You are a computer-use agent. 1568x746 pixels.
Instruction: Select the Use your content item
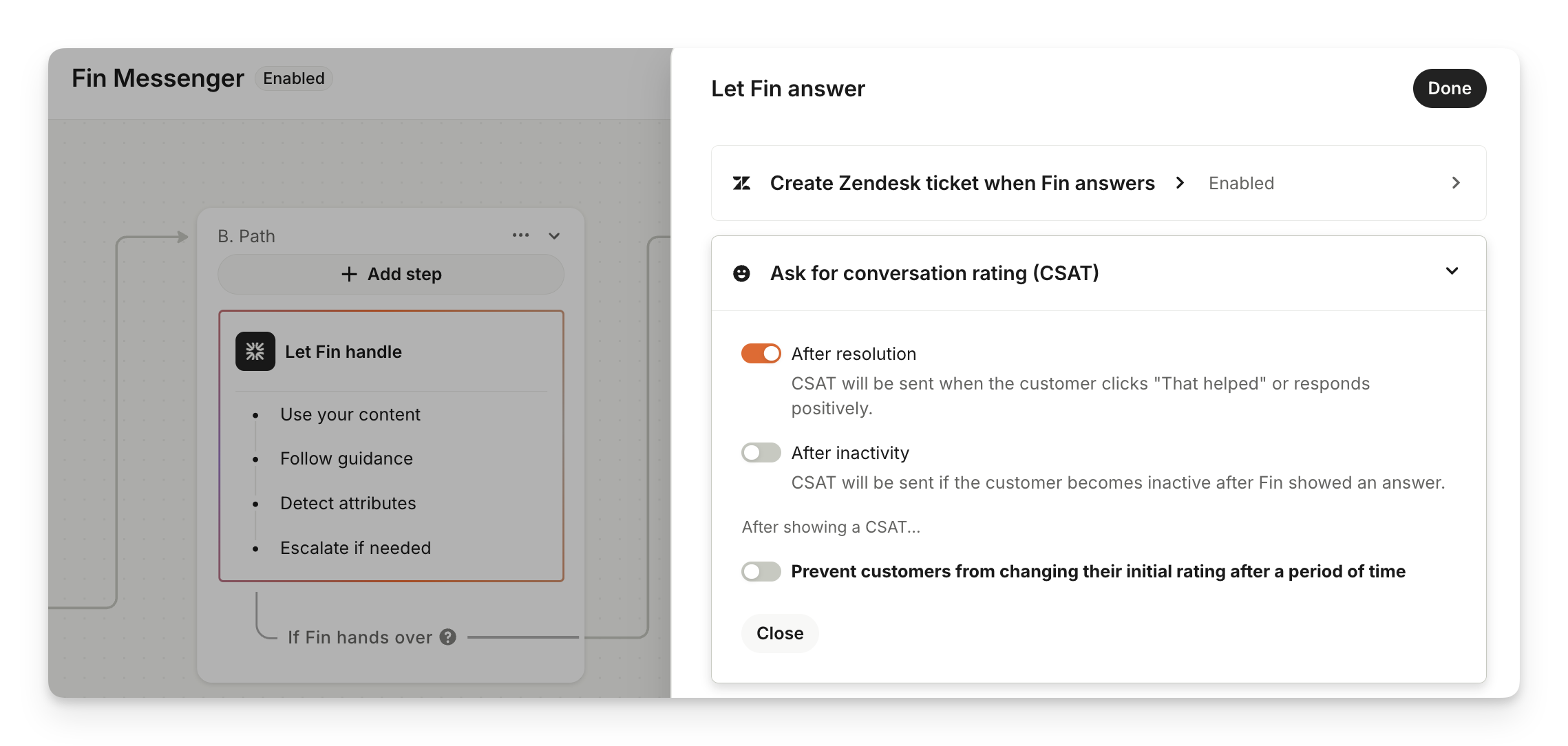(x=350, y=414)
